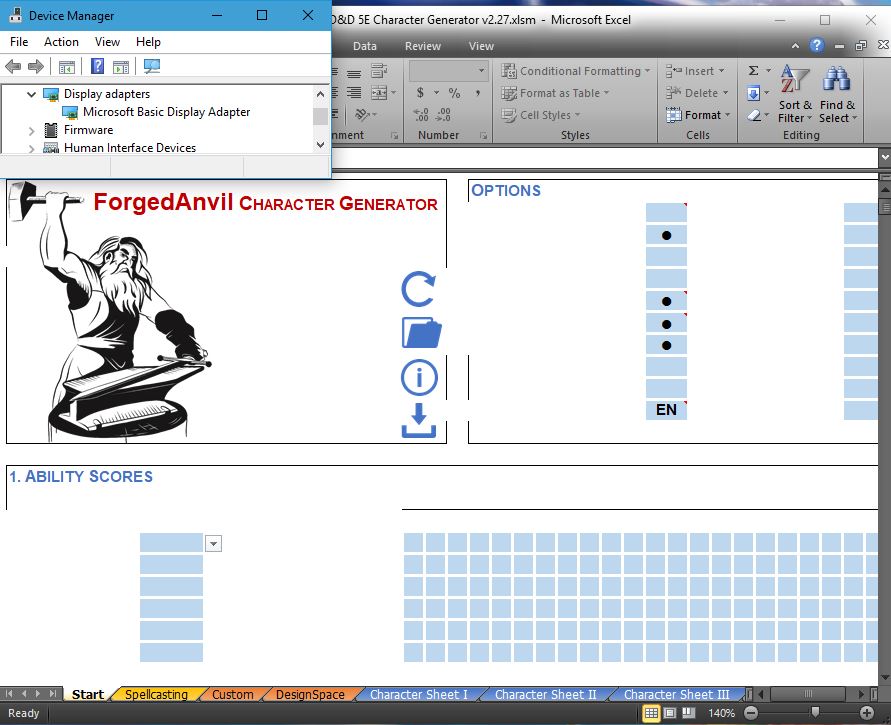This screenshot has width=891, height=725.
Task: Open the Action menu in Device Manager
Action: (x=61, y=42)
